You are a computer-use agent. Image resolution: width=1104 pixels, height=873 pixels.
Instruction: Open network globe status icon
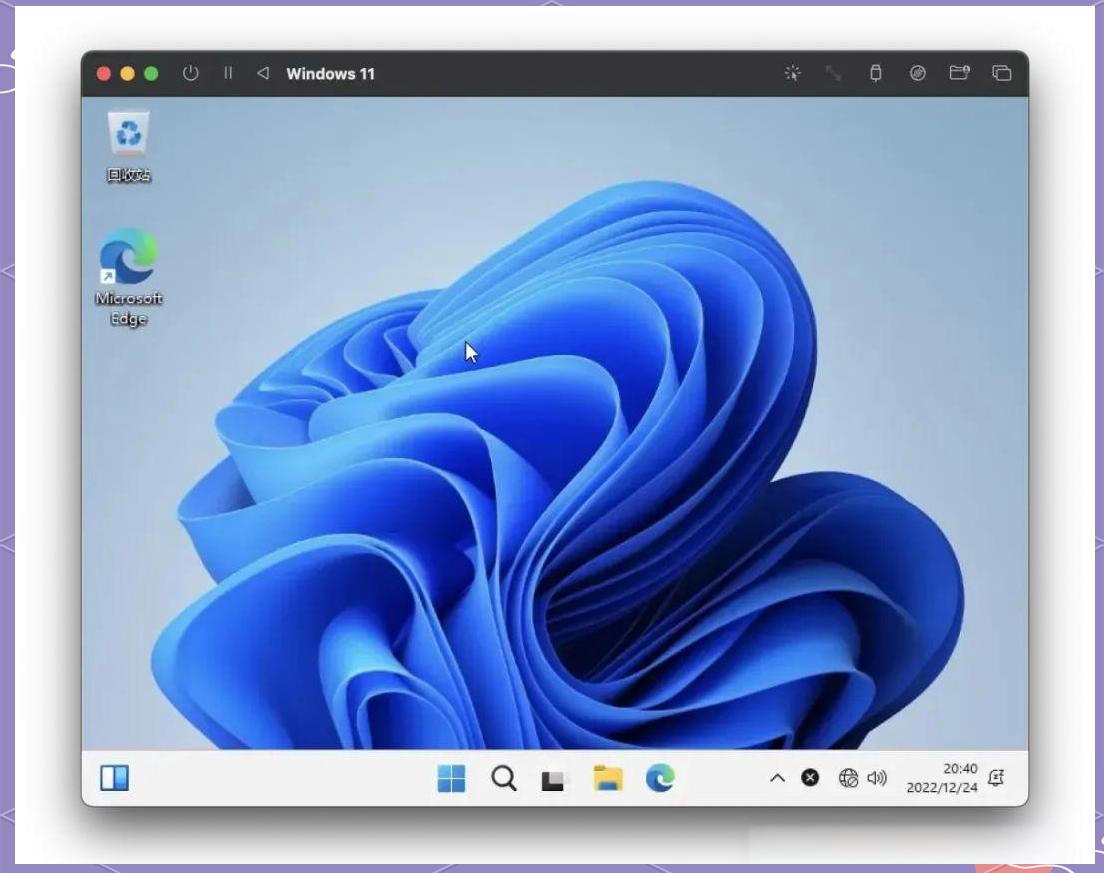848,778
